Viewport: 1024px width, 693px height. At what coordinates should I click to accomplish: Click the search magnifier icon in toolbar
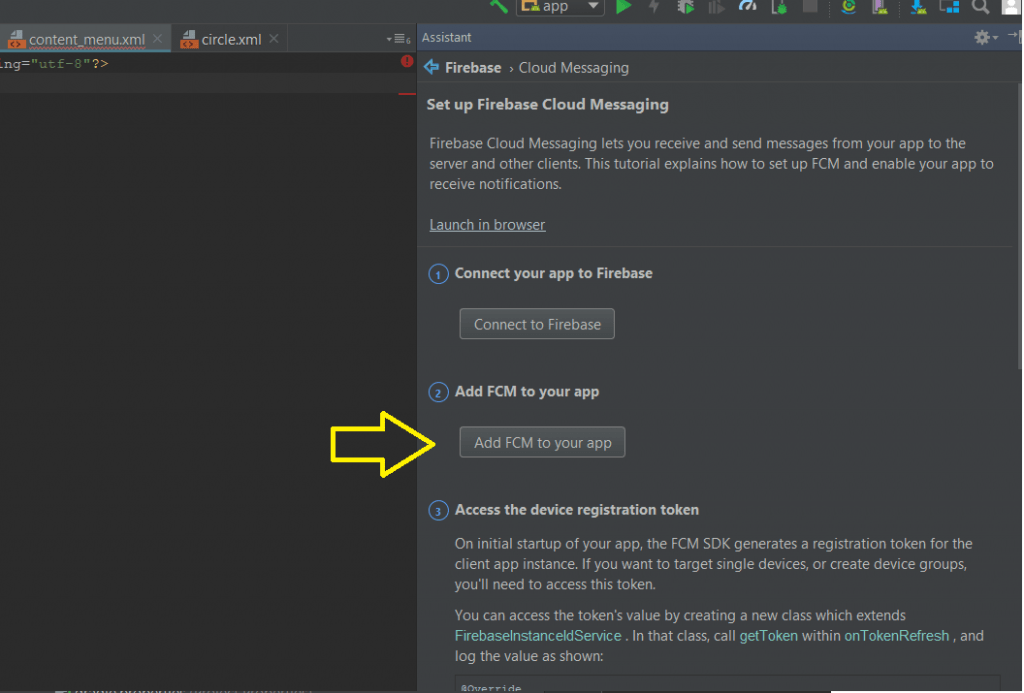(x=980, y=7)
